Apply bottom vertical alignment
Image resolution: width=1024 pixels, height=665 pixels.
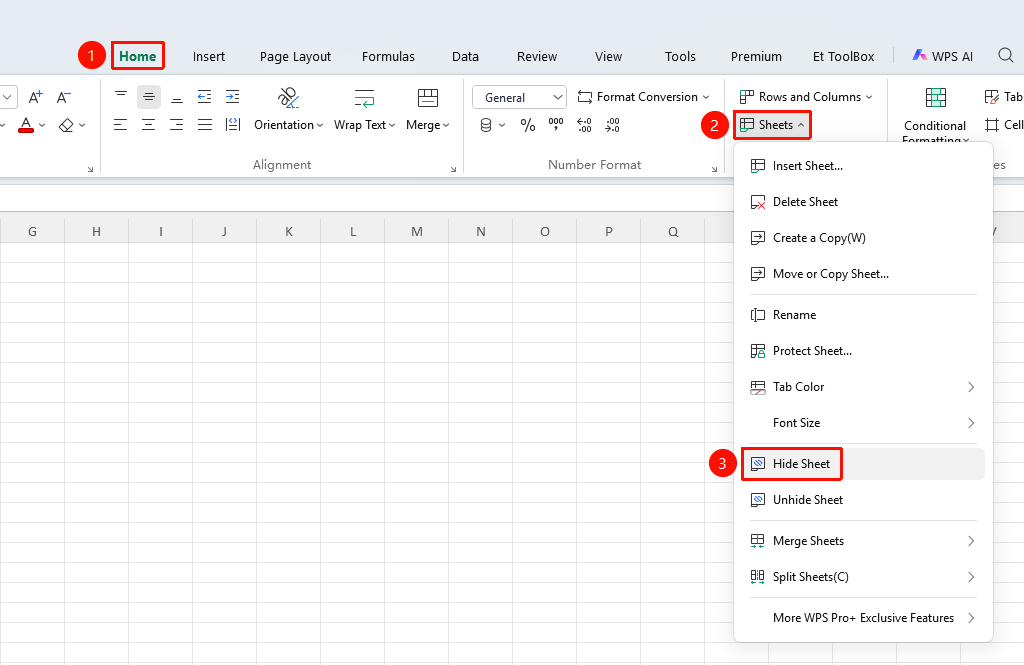(x=177, y=97)
